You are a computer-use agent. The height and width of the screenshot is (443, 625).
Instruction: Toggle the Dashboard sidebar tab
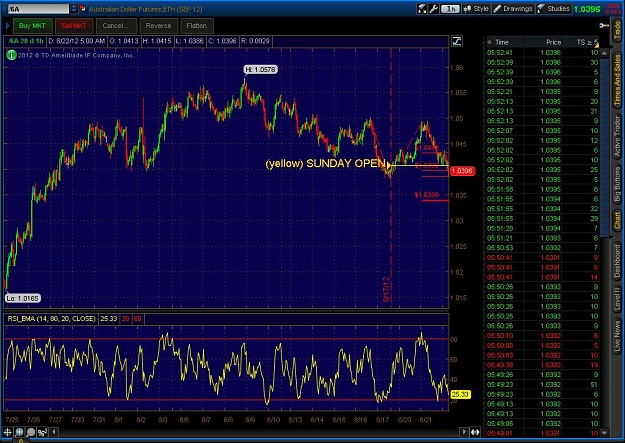pyautogui.click(x=617, y=260)
